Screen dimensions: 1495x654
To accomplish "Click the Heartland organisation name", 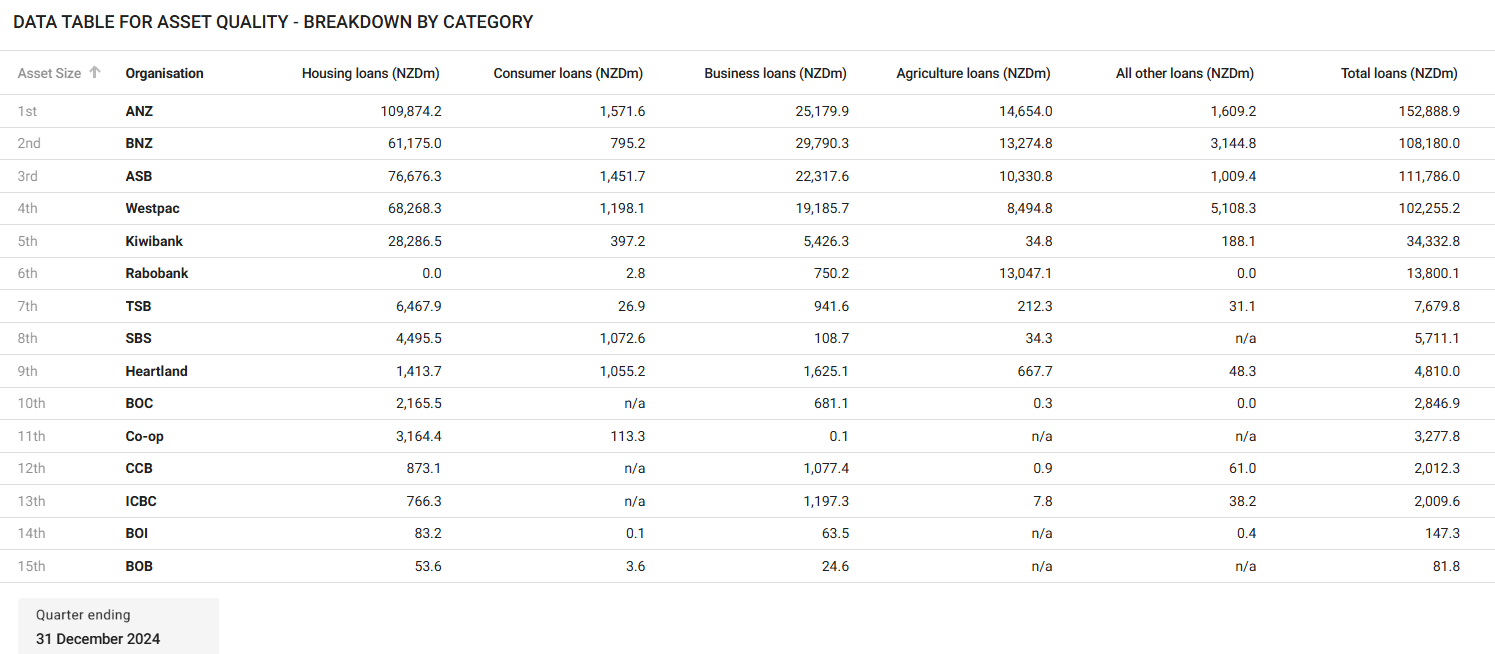I will (x=156, y=371).
